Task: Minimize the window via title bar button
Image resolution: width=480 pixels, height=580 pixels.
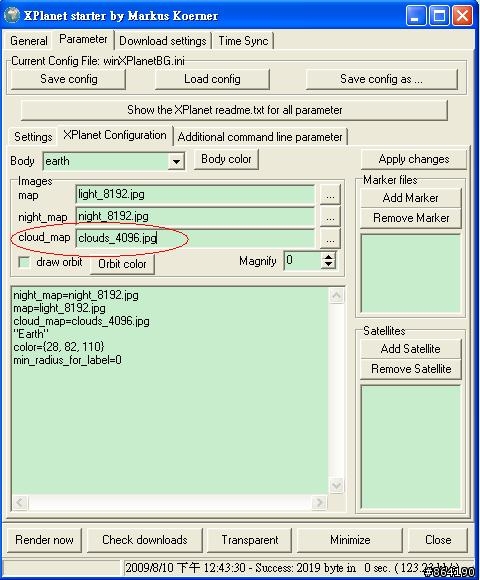Action: [x=416, y=16]
